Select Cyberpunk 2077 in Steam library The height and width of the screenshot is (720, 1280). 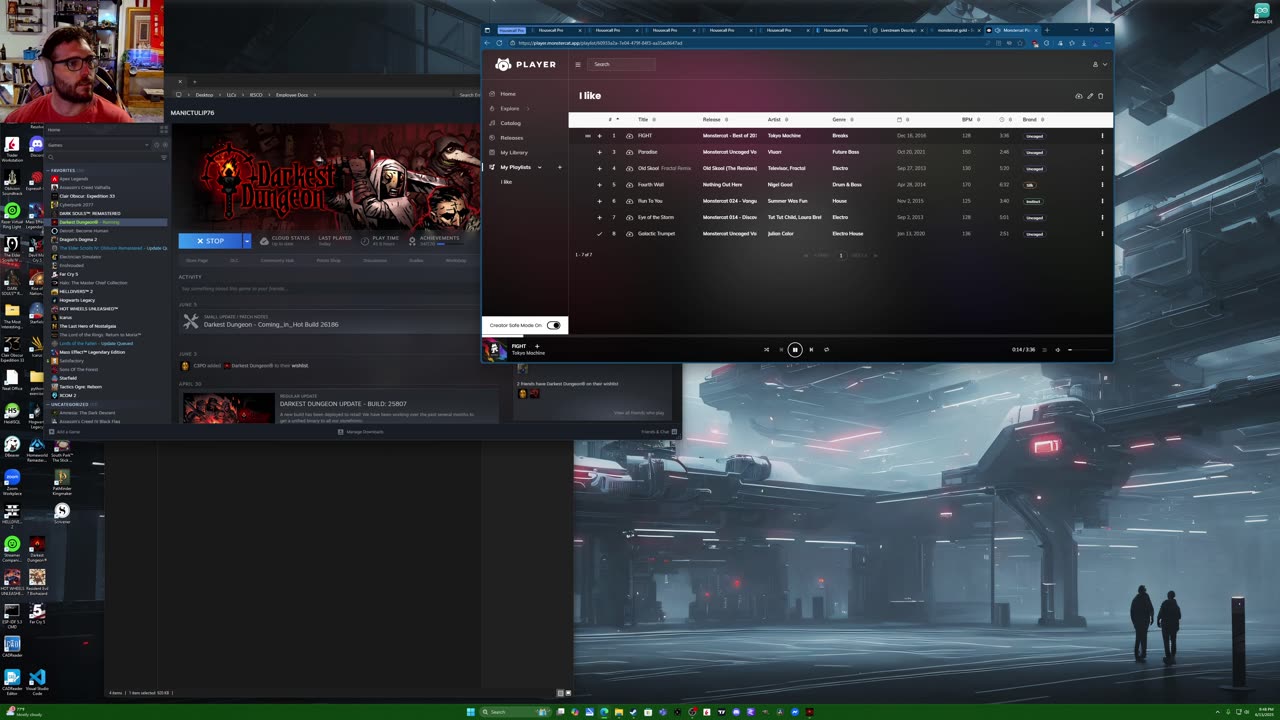[x=76, y=205]
